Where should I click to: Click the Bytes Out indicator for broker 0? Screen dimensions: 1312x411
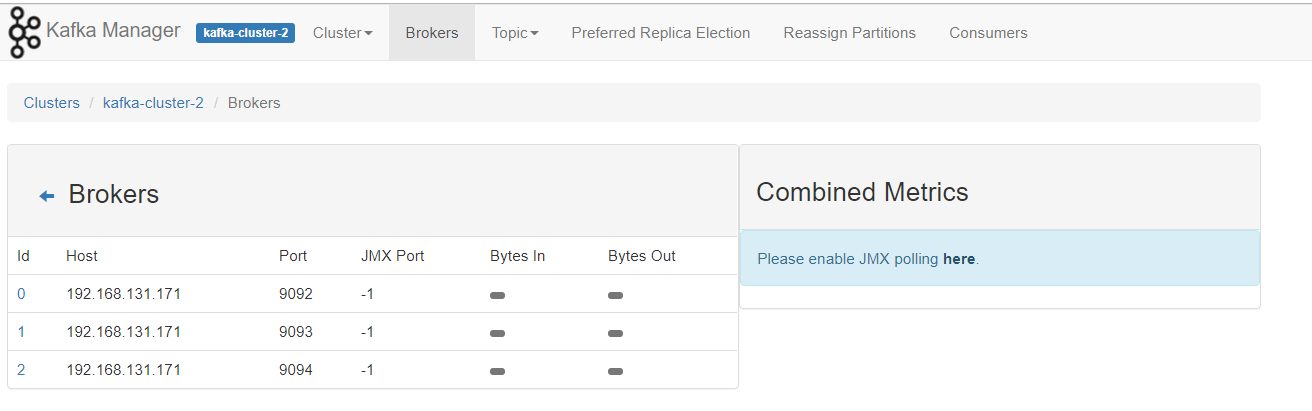615,295
